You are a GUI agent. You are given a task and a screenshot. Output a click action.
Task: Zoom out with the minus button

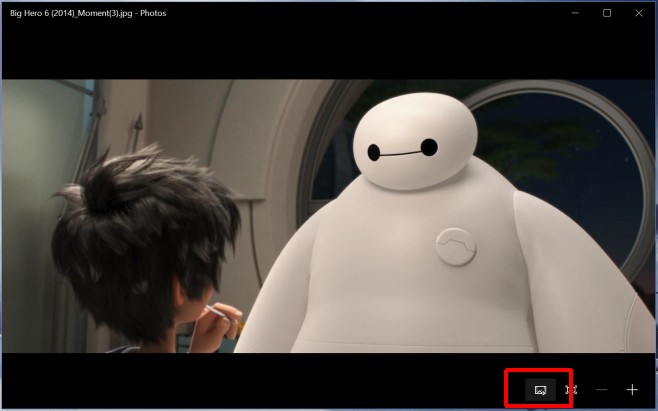601,390
